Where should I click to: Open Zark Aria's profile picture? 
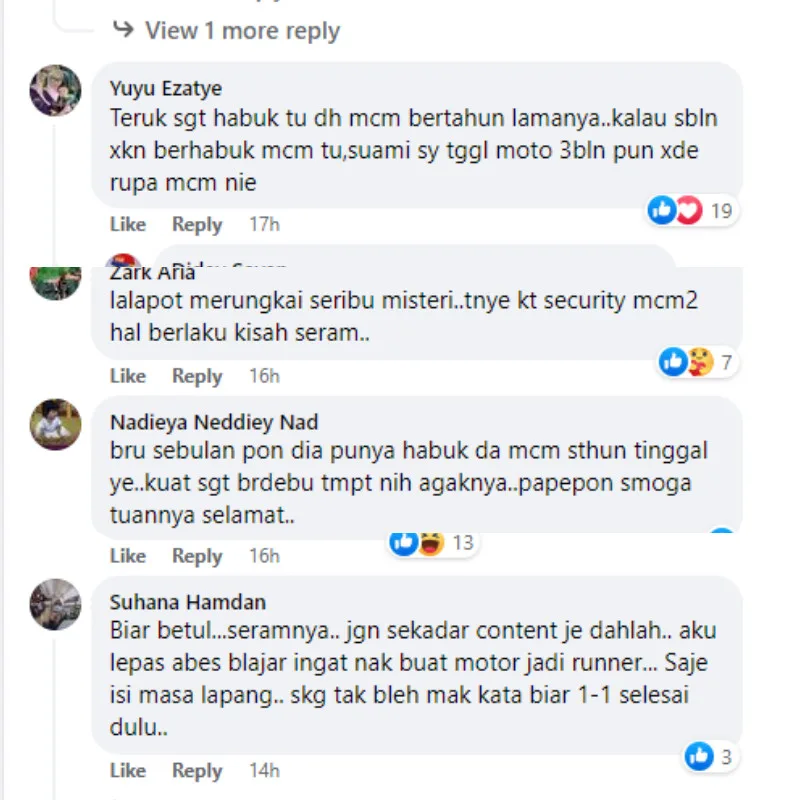[x=56, y=281]
